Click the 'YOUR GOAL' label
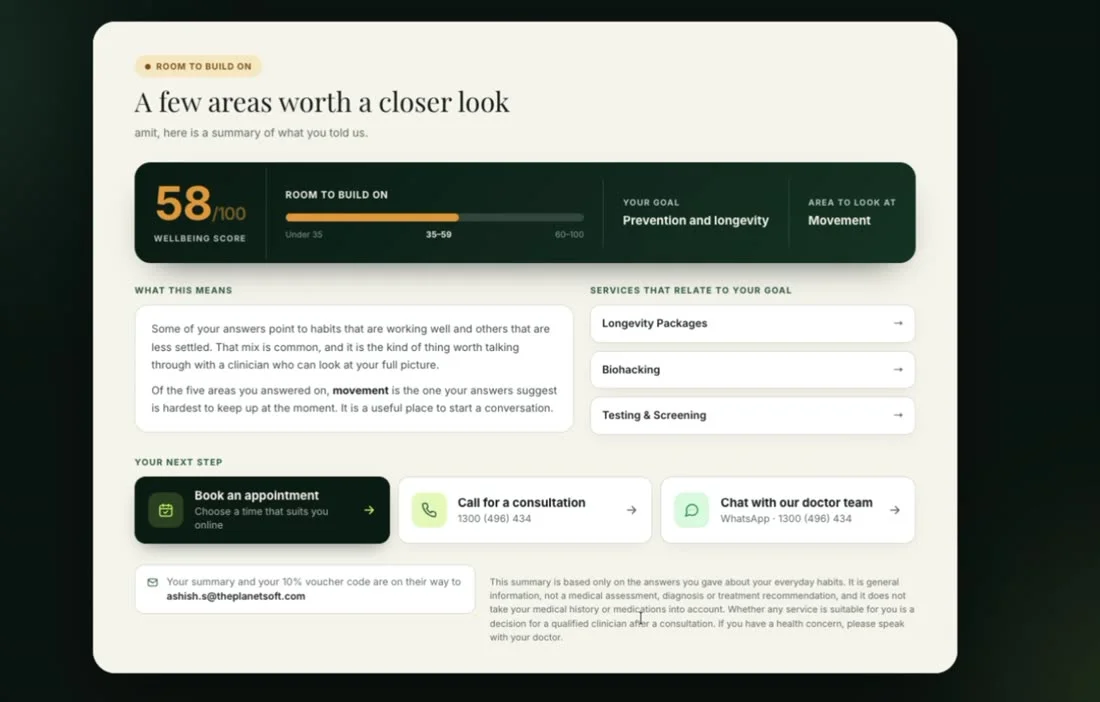The height and width of the screenshot is (702, 1100). pyautogui.click(x=651, y=203)
